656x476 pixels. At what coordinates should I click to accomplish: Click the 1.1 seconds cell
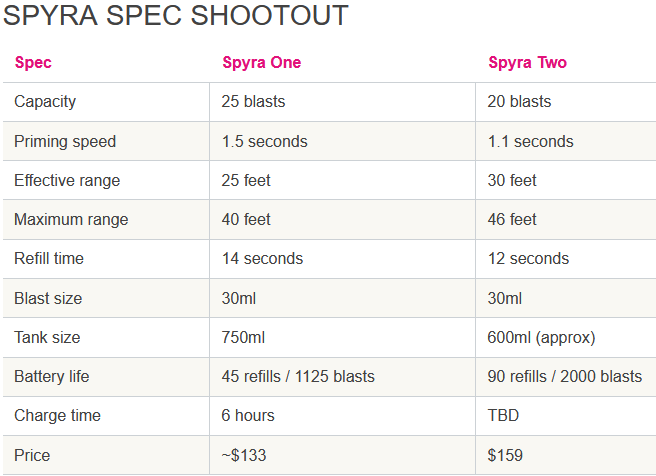(x=530, y=141)
